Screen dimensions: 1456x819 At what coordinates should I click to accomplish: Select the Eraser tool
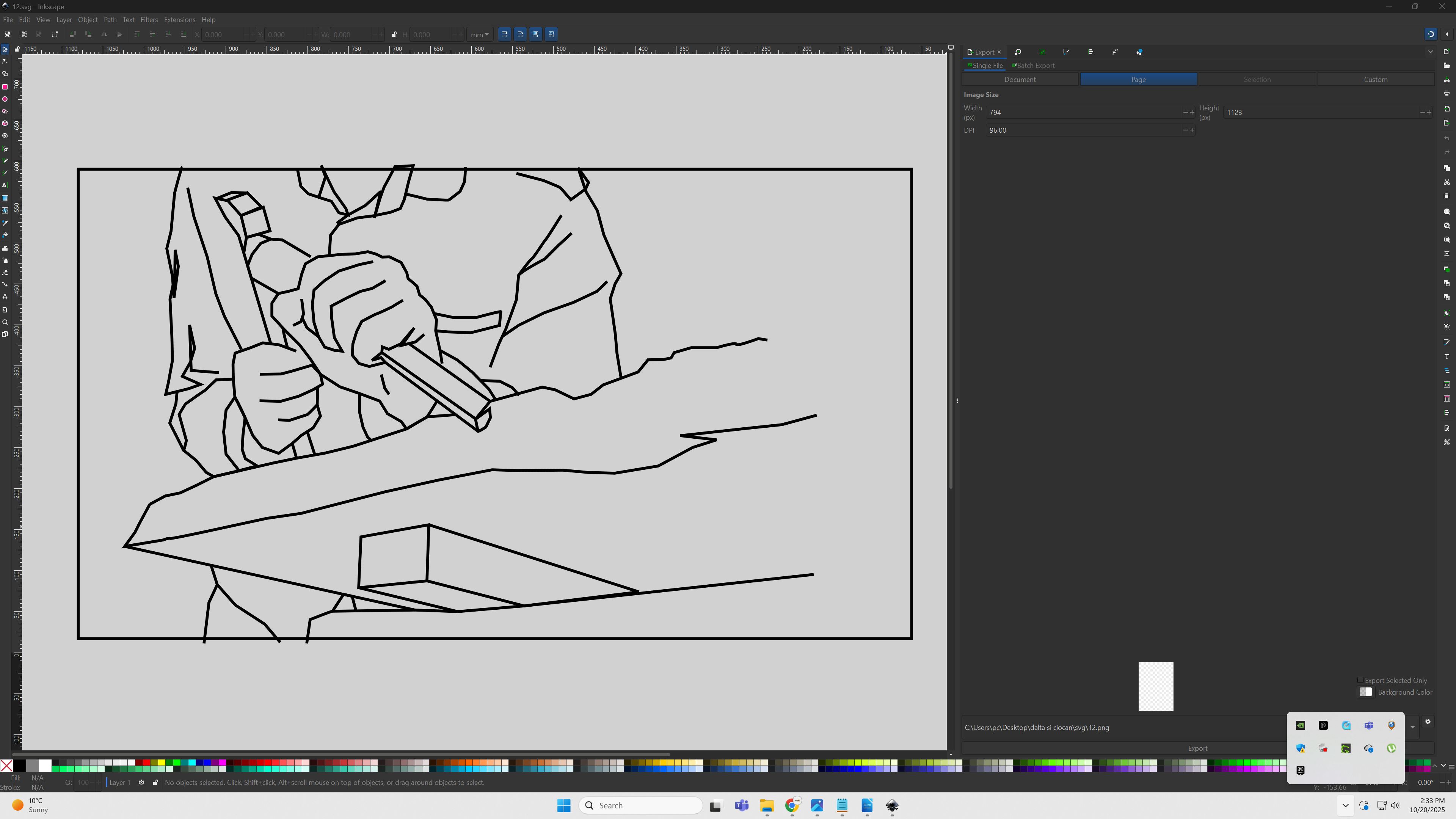[x=5, y=273]
